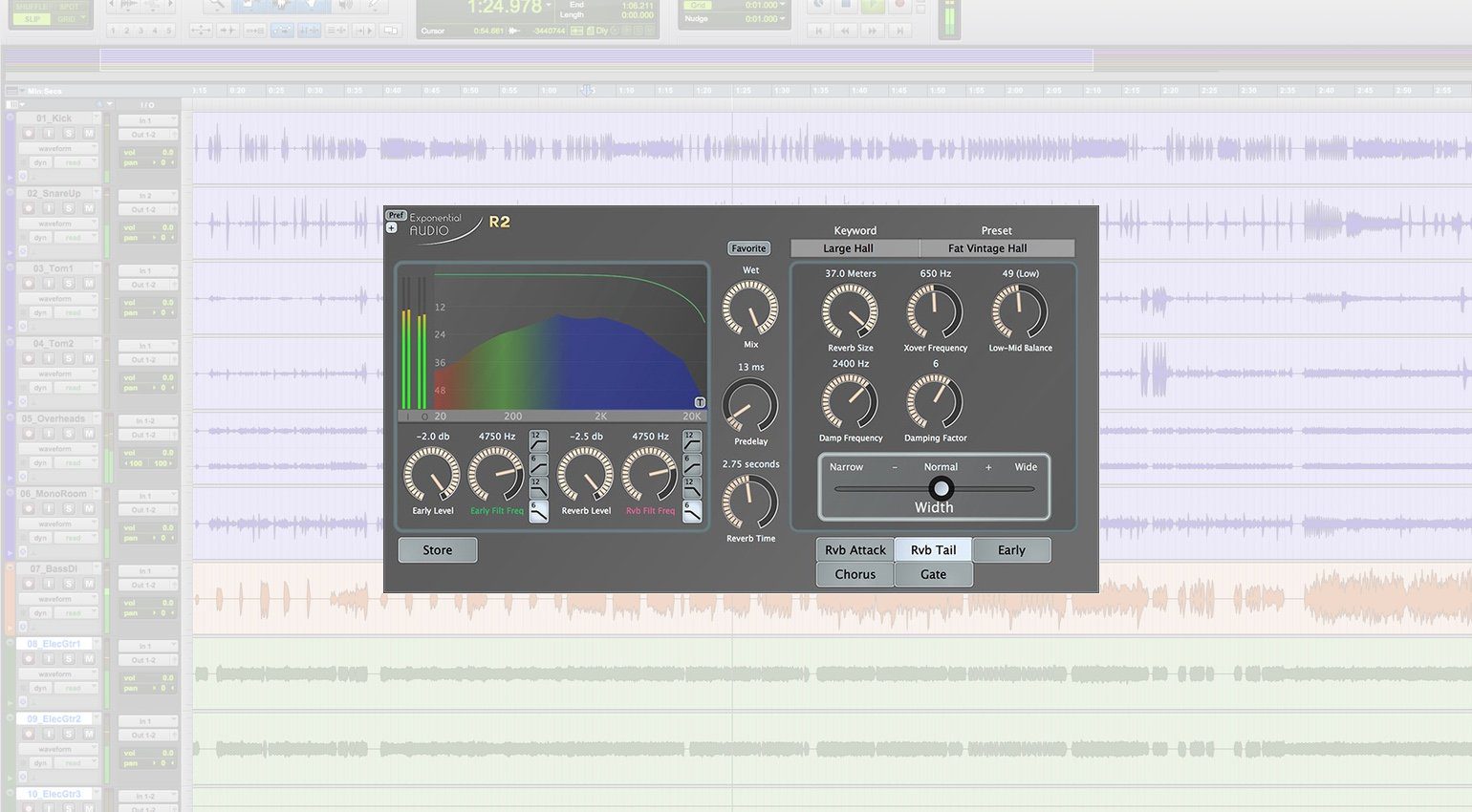This screenshot has width=1472, height=812.
Task: Mute the 04_Tom2 track
Action: pos(89,358)
